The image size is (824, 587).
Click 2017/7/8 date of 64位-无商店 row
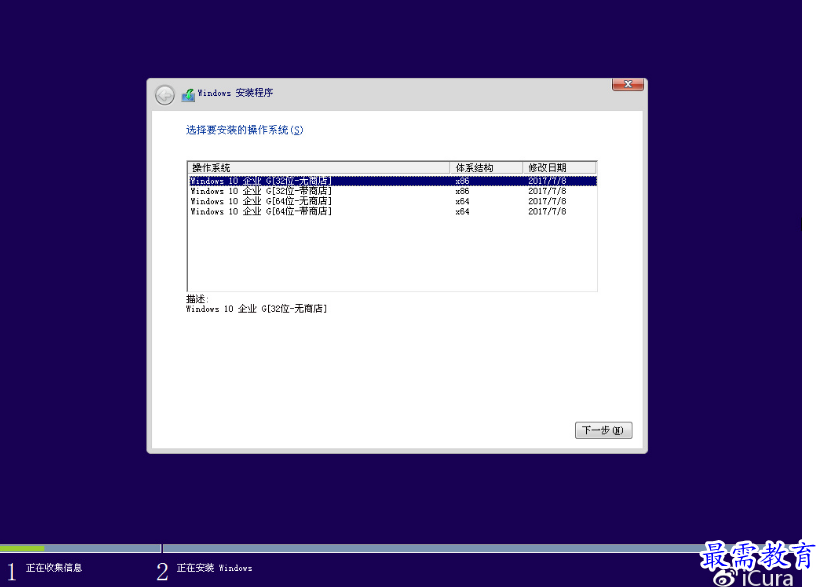pos(547,201)
